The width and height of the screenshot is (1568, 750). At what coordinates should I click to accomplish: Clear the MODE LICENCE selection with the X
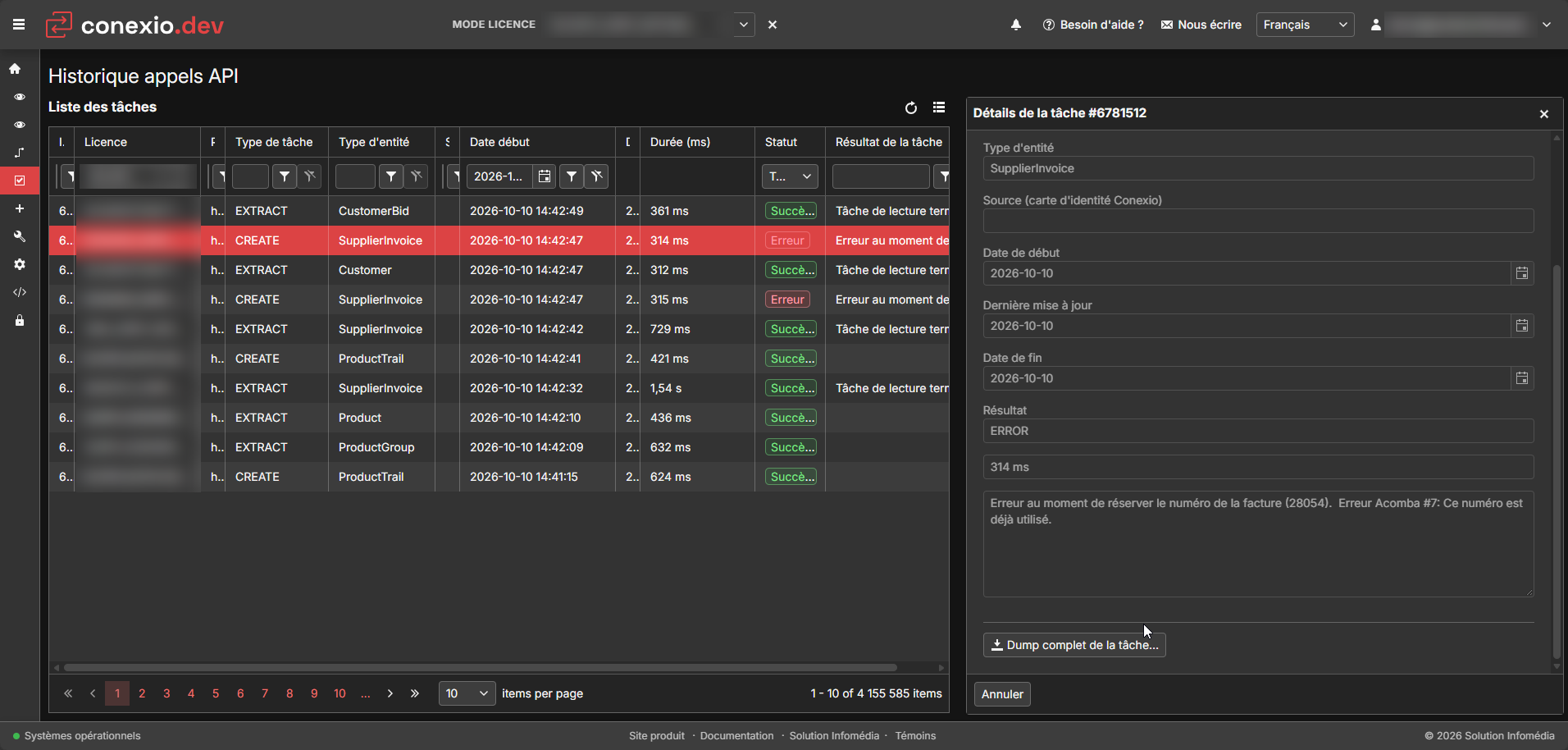point(773,25)
